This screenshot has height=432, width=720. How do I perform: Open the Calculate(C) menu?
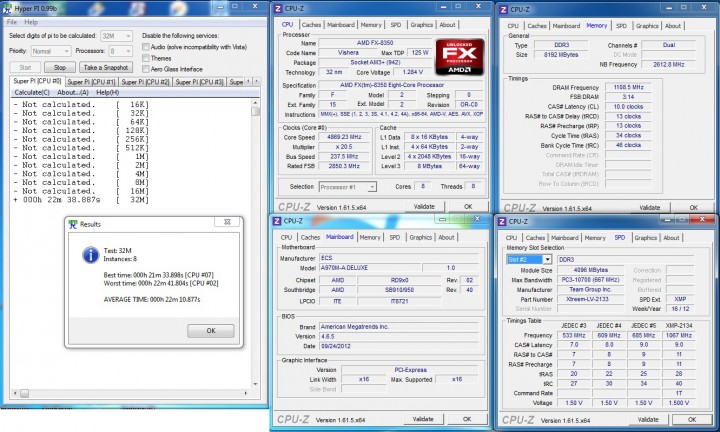click(x=32, y=92)
